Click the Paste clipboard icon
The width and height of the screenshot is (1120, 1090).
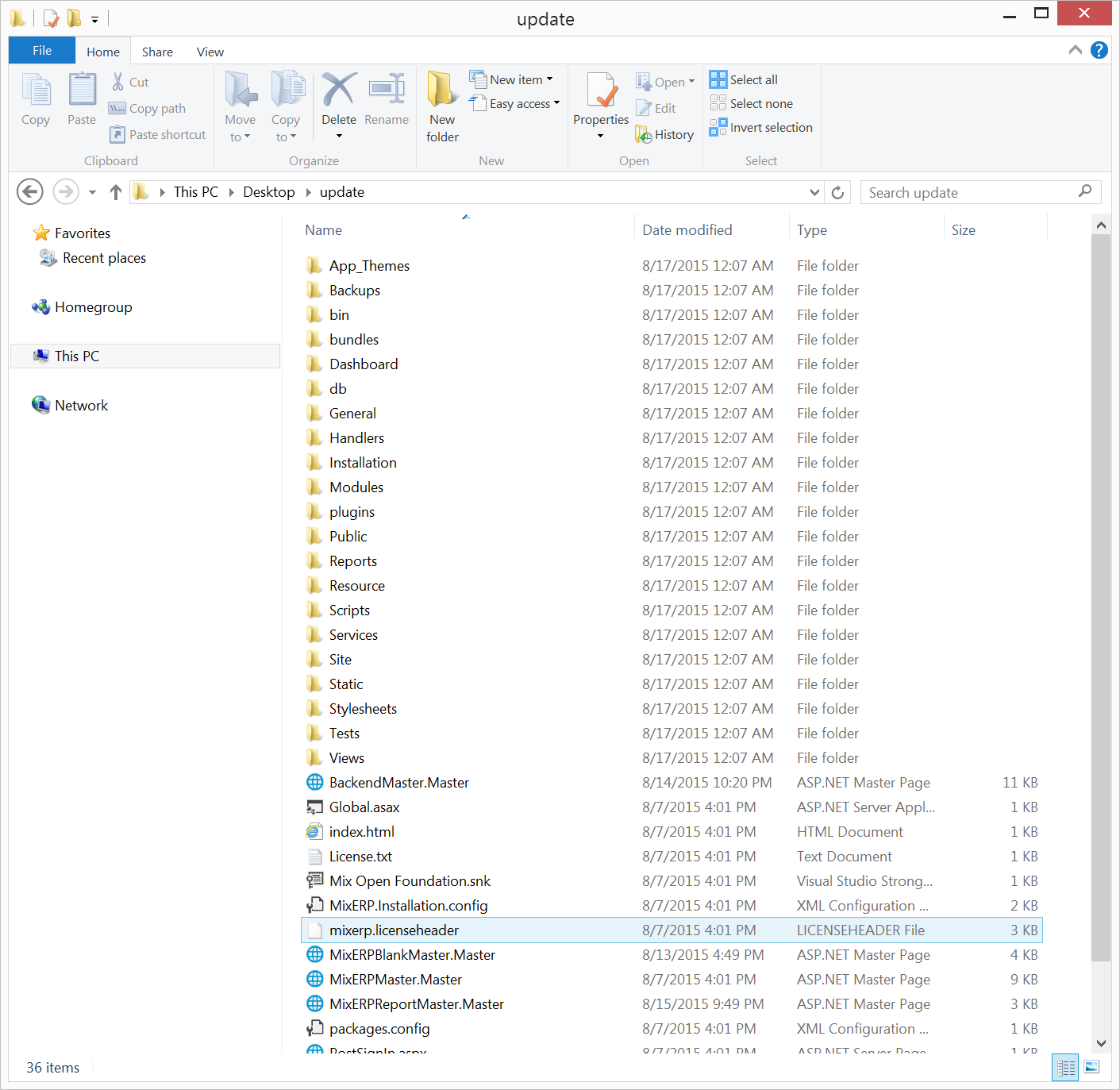[82, 89]
